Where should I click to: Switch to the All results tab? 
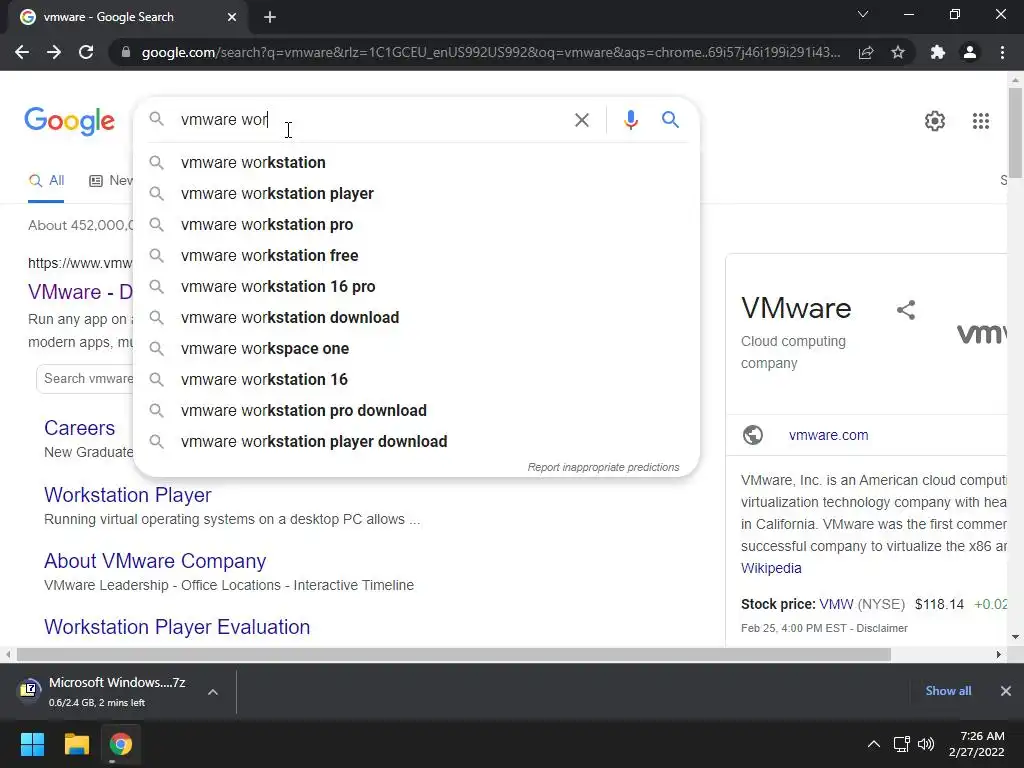pyautogui.click(x=46, y=181)
